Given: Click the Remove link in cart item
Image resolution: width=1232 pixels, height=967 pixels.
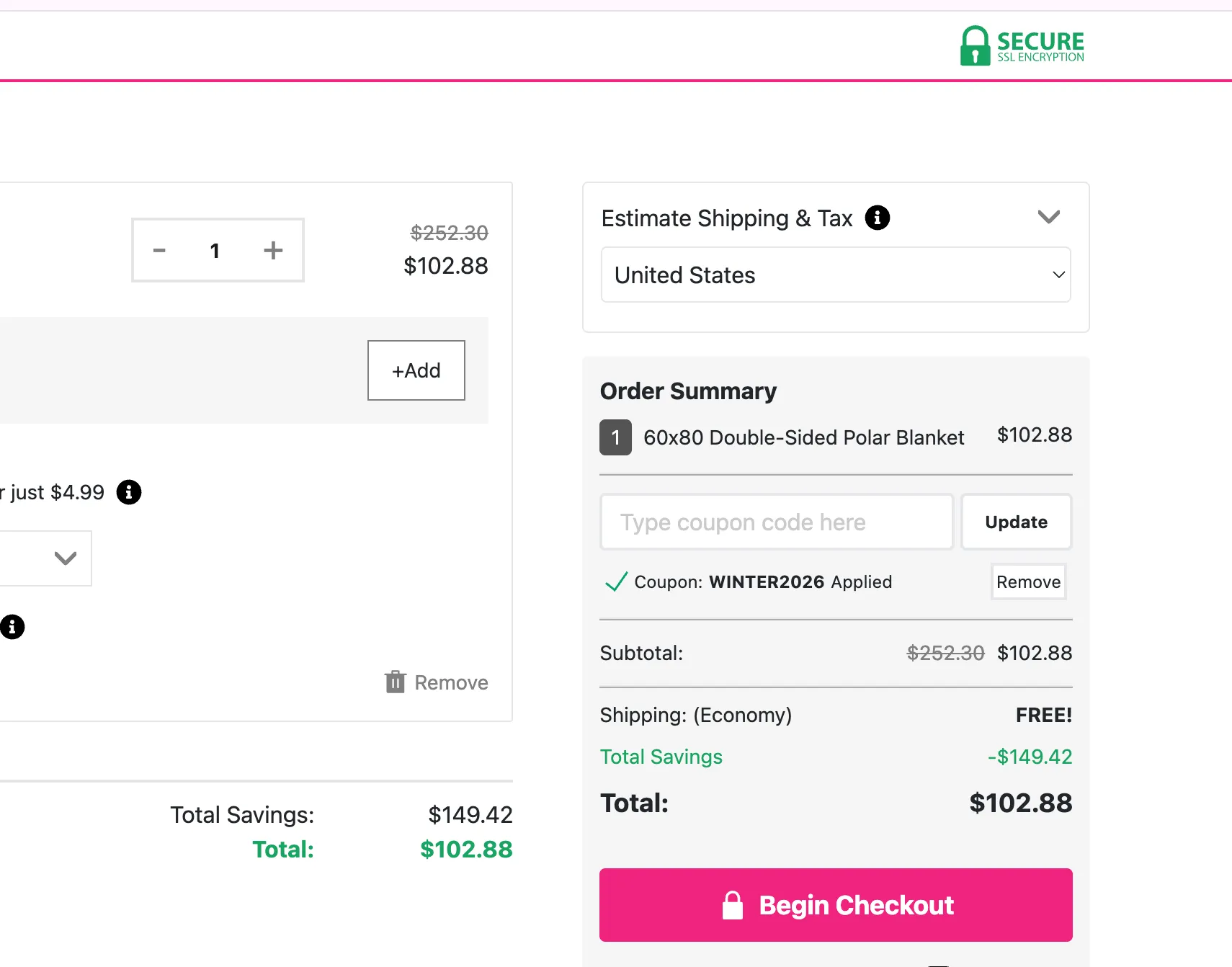Looking at the screenshot, I should click(451, 682).
